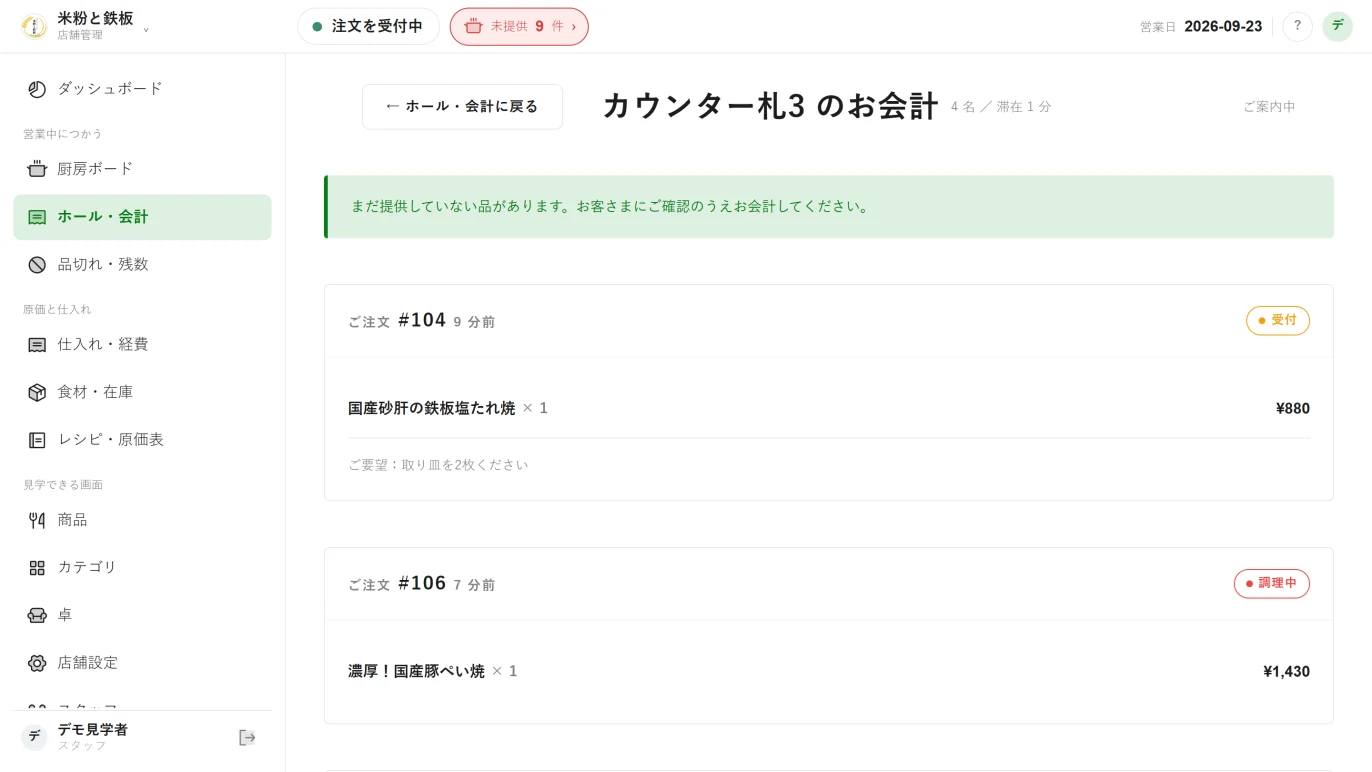Screen dimensions: 1372x772
Task: Click the 受付 status badge on #104
Action: 1277,321
